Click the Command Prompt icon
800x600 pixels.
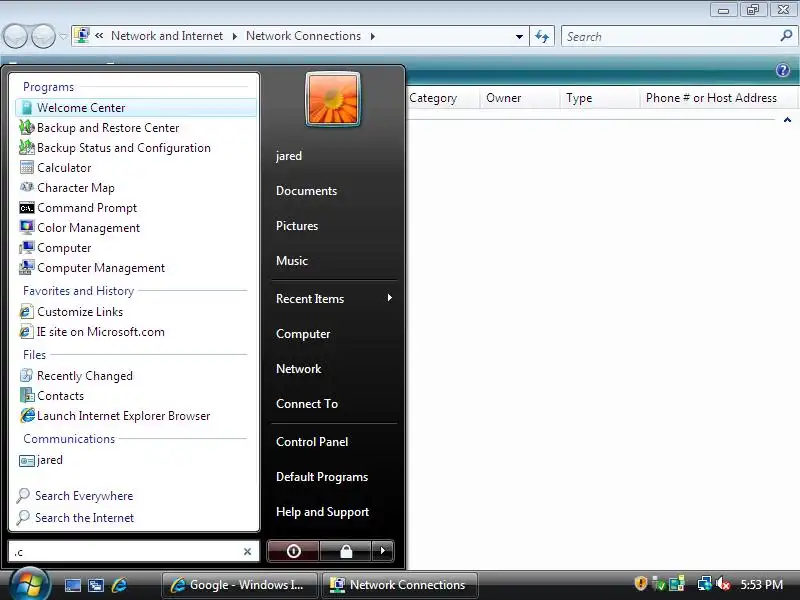[27, 208]
